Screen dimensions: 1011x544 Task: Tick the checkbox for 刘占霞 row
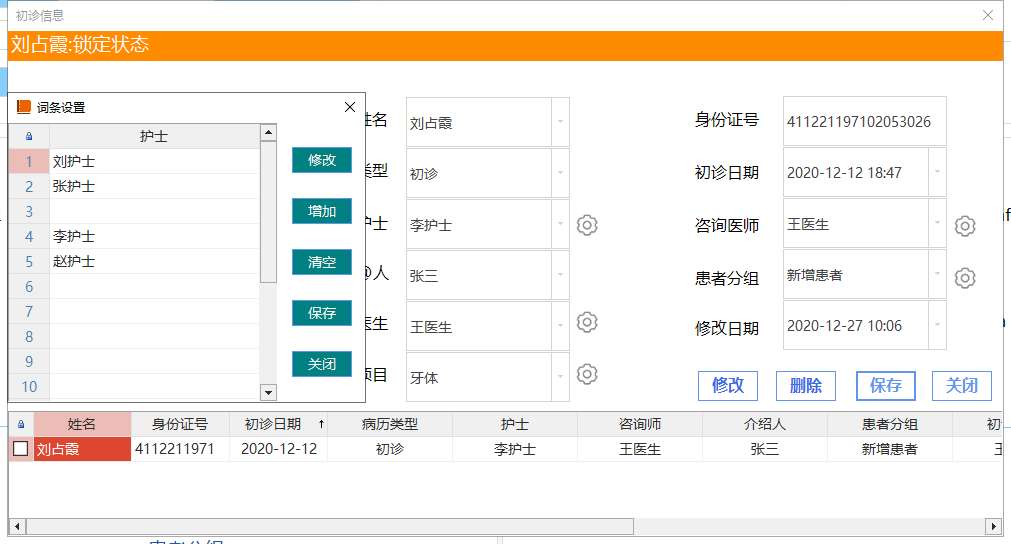(x=21, y=449)
